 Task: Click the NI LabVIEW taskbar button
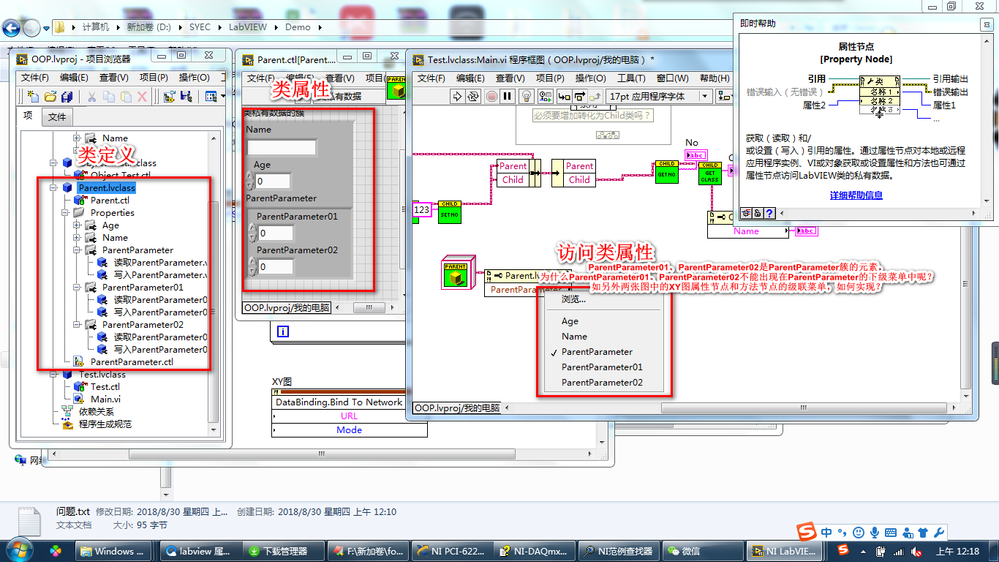coord(785,551)
